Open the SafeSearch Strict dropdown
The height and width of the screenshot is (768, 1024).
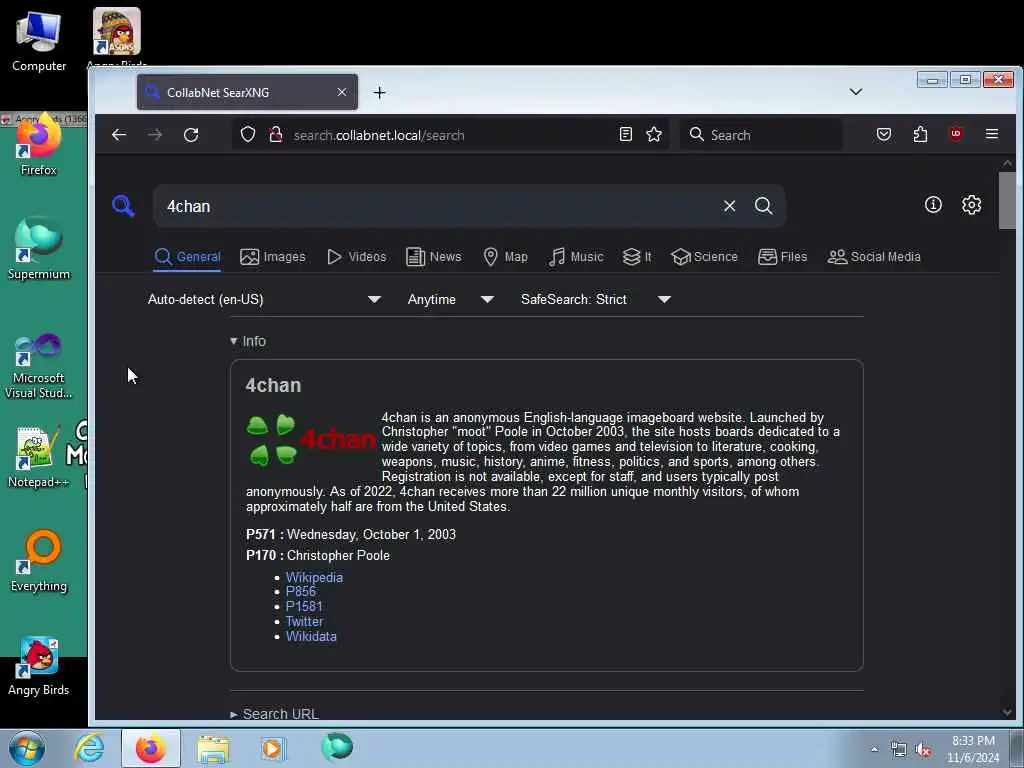tap(596, 299)
